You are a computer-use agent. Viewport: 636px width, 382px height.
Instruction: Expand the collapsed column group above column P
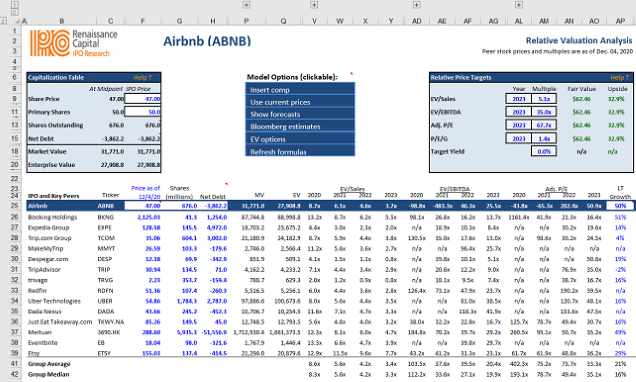click(x=246, y=5)
